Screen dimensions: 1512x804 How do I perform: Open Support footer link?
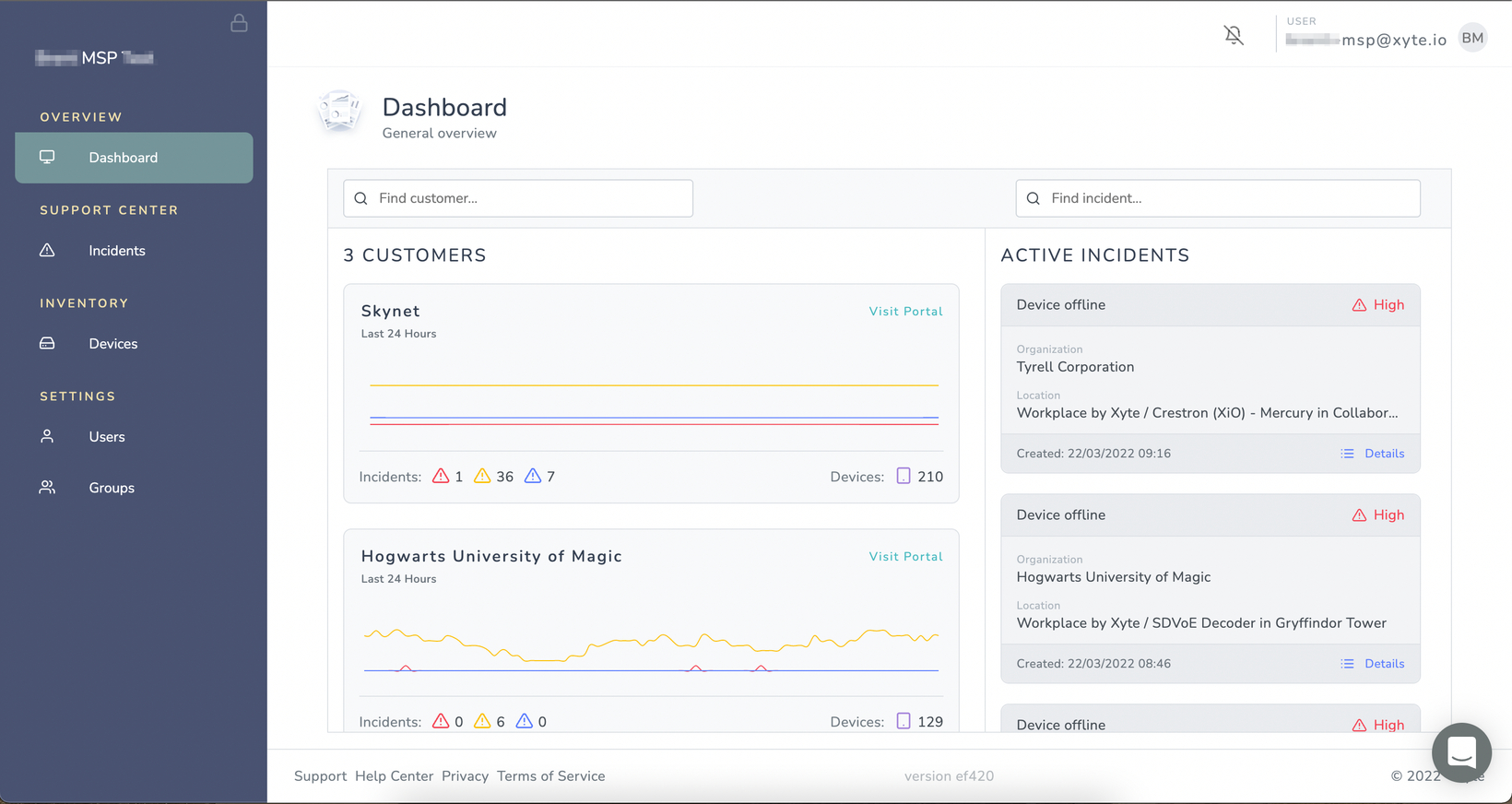(320, 776)
